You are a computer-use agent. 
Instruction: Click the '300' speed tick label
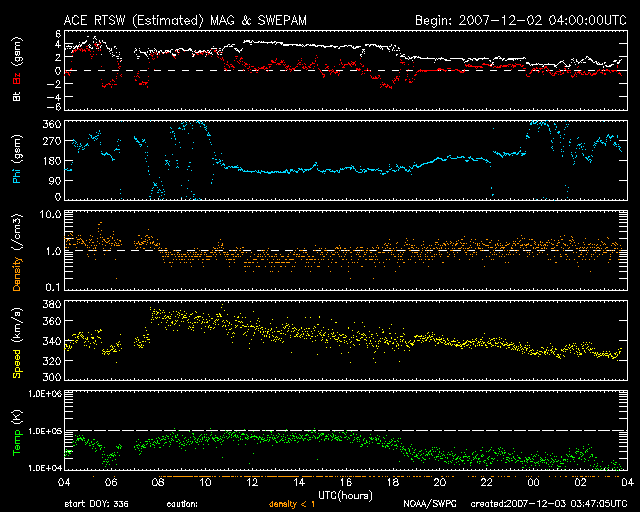point(52,376)
